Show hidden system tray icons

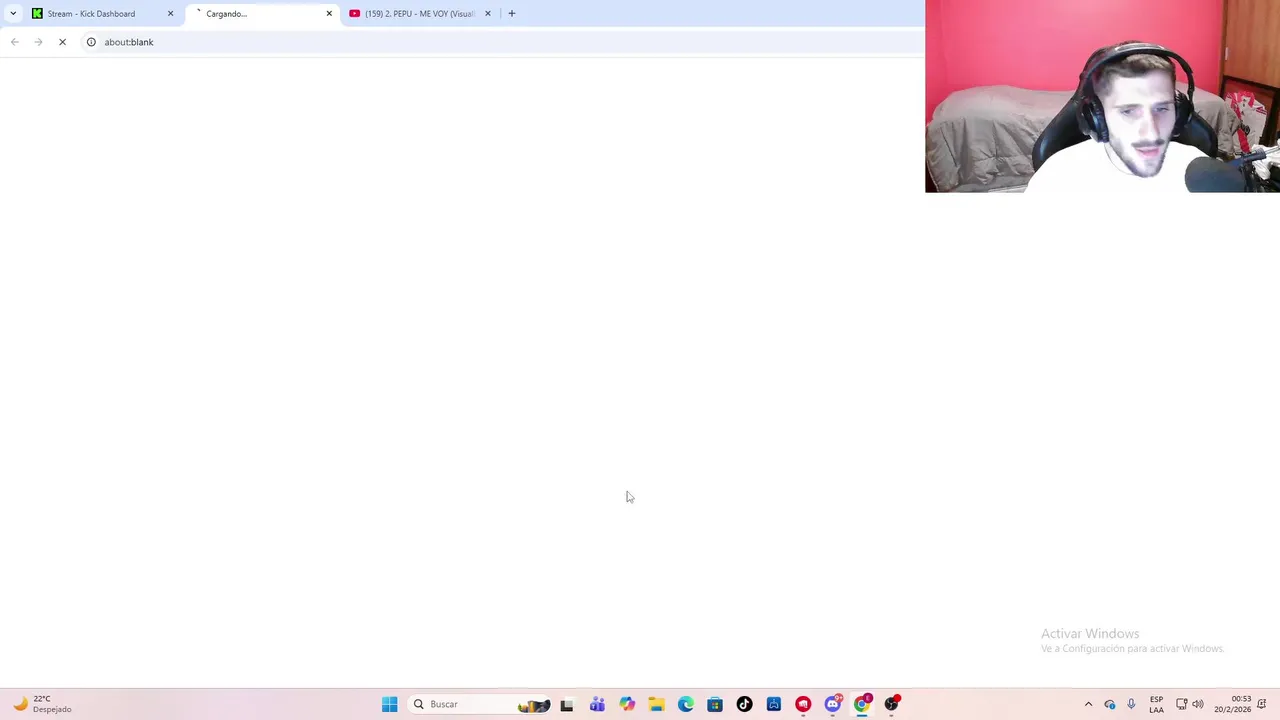pyautogui.click(x=1088, y=704)
